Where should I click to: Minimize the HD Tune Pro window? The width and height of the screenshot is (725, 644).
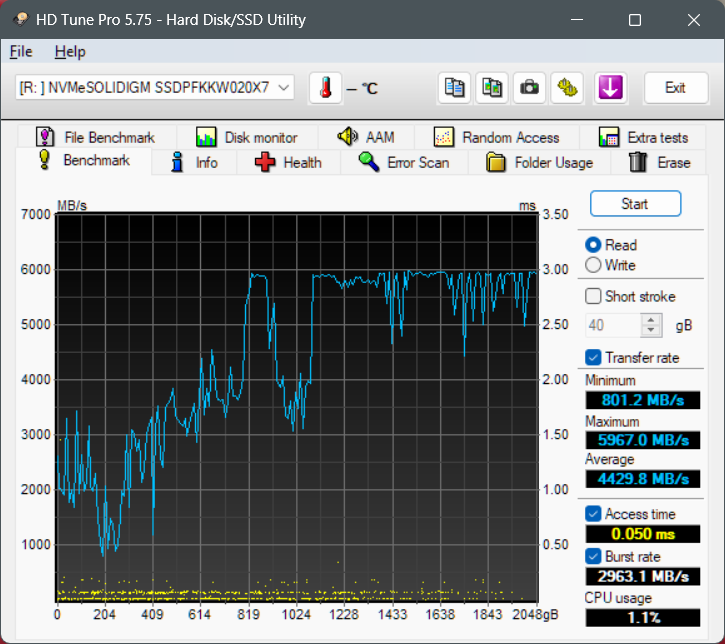[577, 19]
